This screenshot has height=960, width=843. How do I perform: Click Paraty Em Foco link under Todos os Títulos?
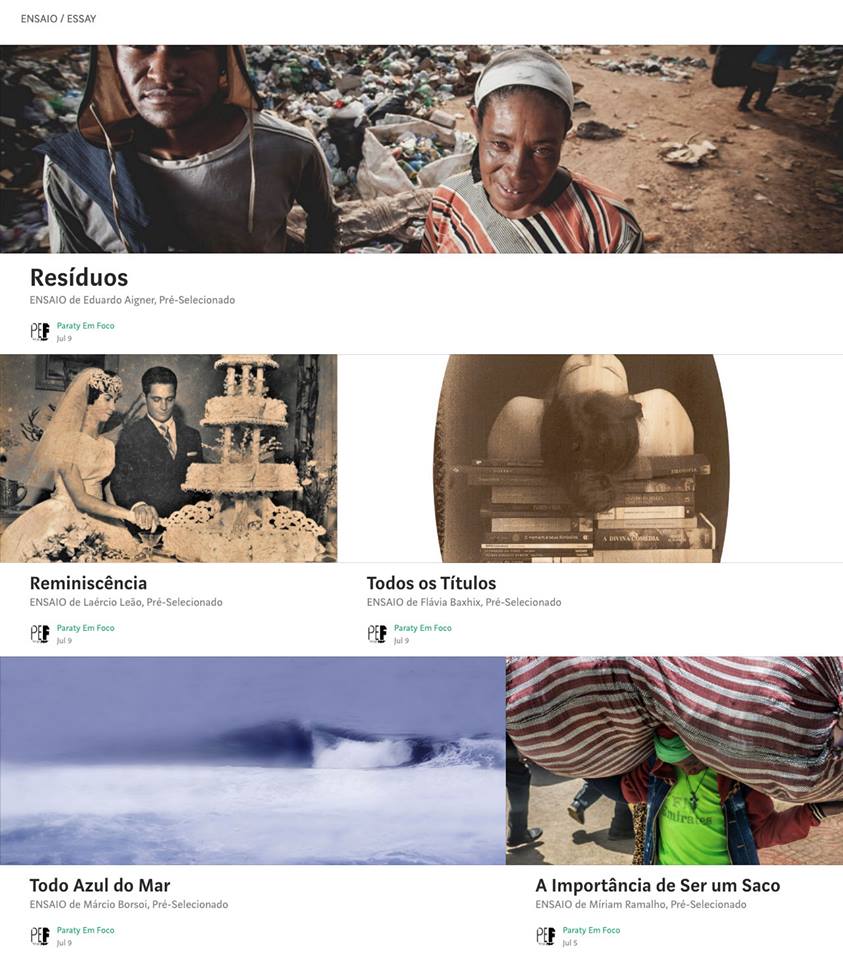tap(423, 628)
